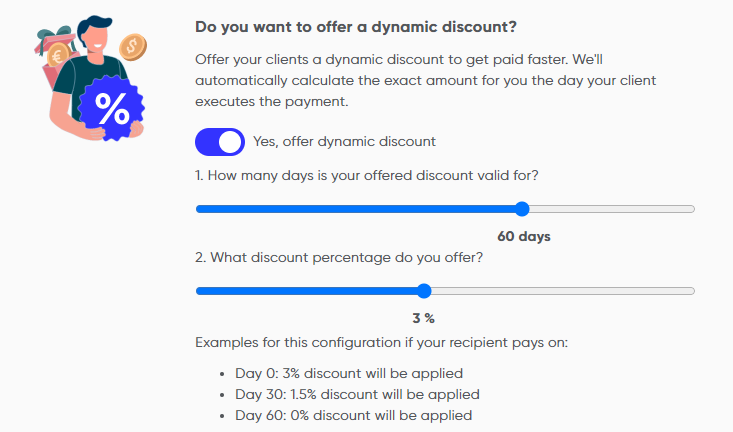Screen dimensions: 733x432
Task: Click the blue percent badge illustration
Action: click(x=111, y=110)
